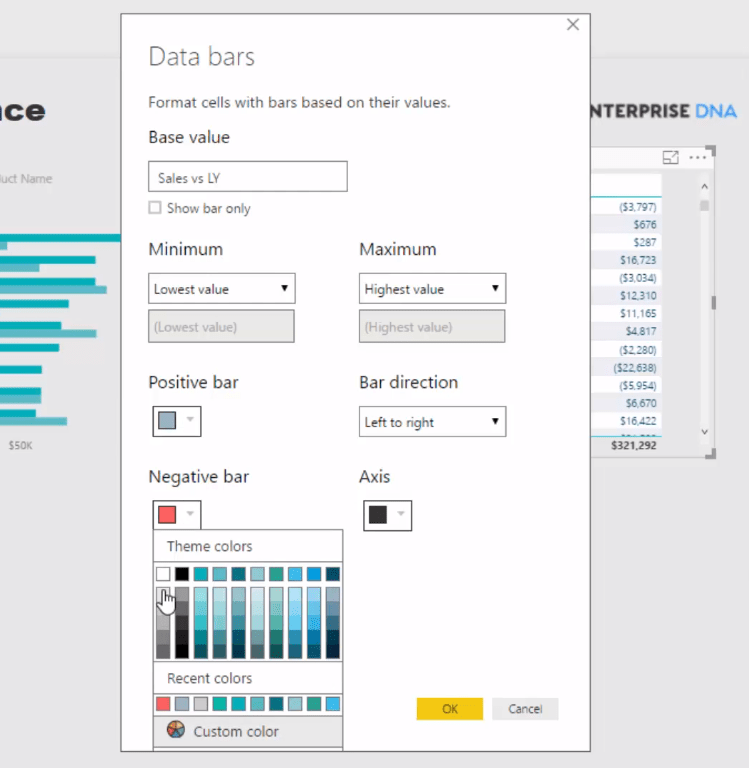Click the Sales vs LY base value field
The image size is (749, 768).
click(248, 176)
